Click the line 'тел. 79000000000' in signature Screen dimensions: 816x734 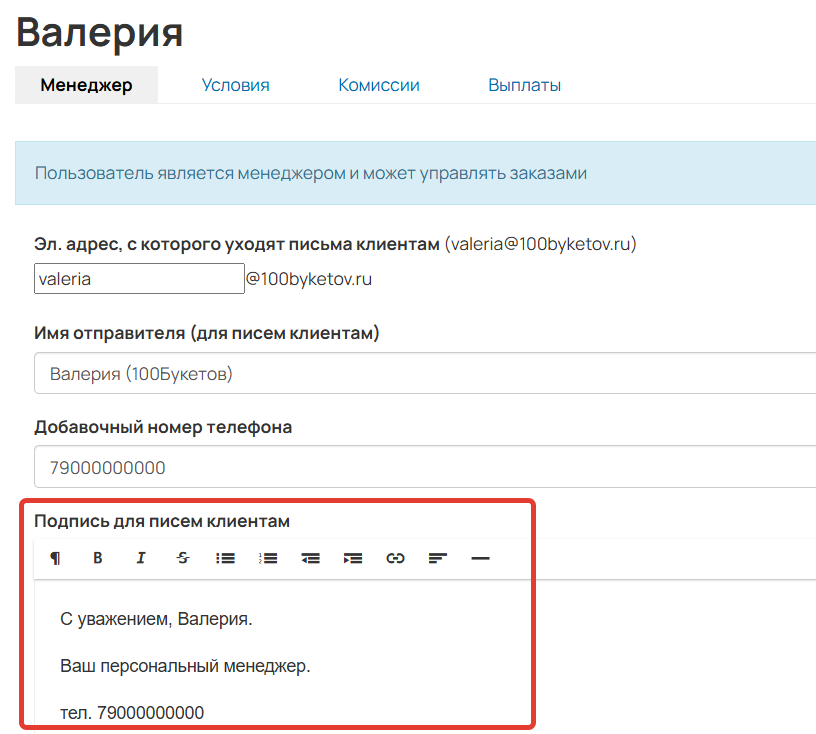click(x=132, y=713)
